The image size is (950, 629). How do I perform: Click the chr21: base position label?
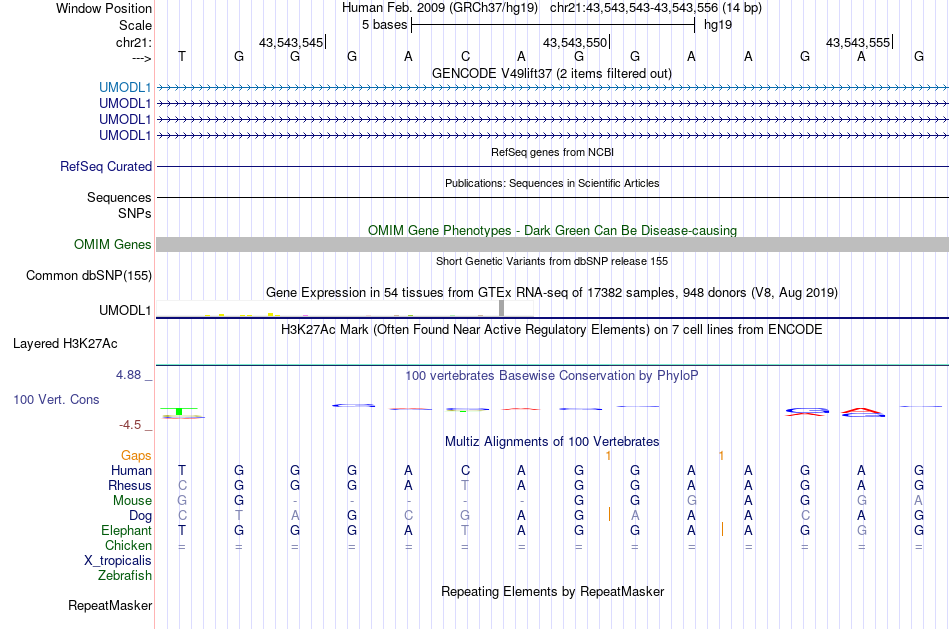click(134, 42)
